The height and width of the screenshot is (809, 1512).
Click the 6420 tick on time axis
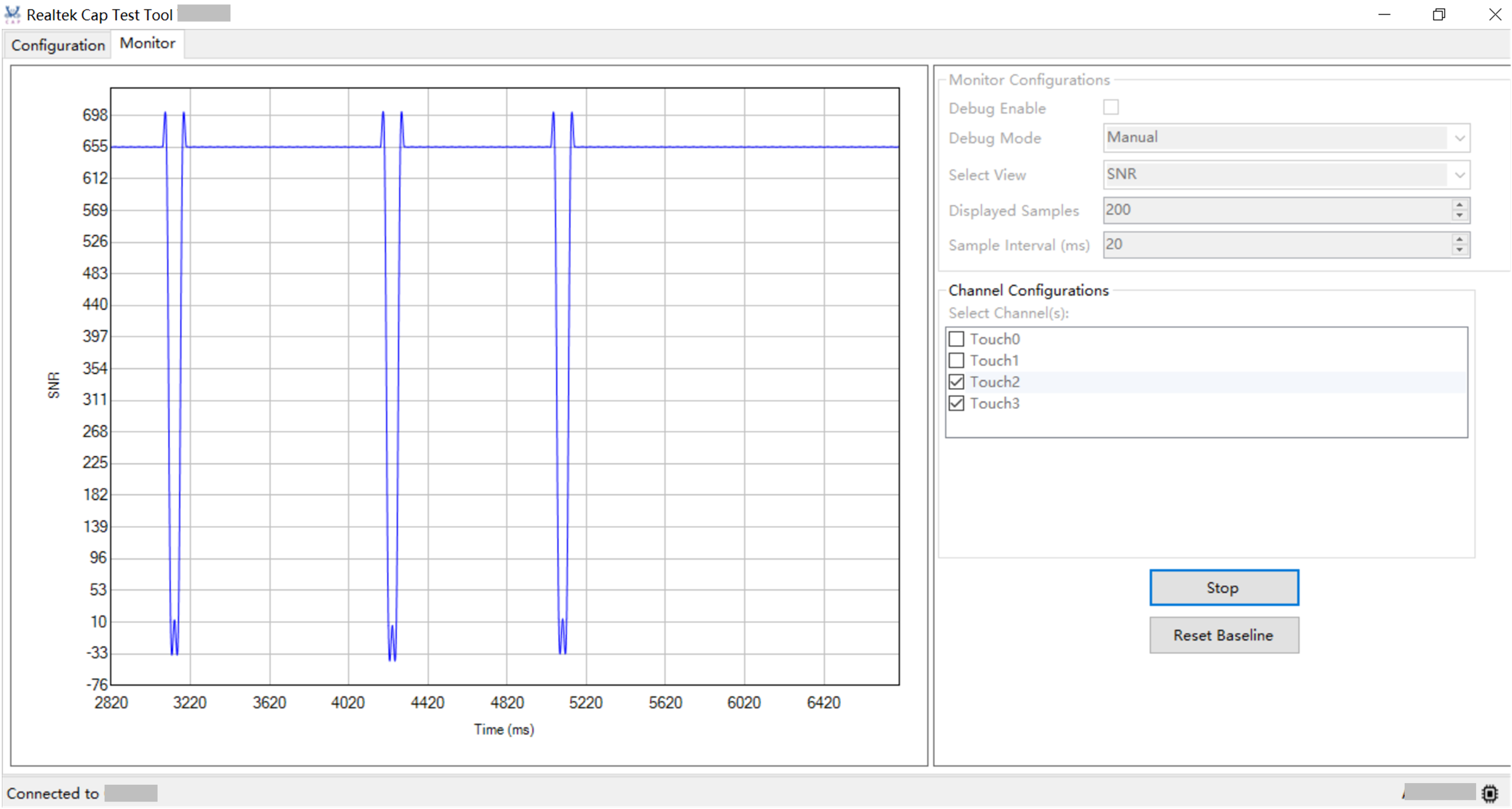(x=824, y=703)
